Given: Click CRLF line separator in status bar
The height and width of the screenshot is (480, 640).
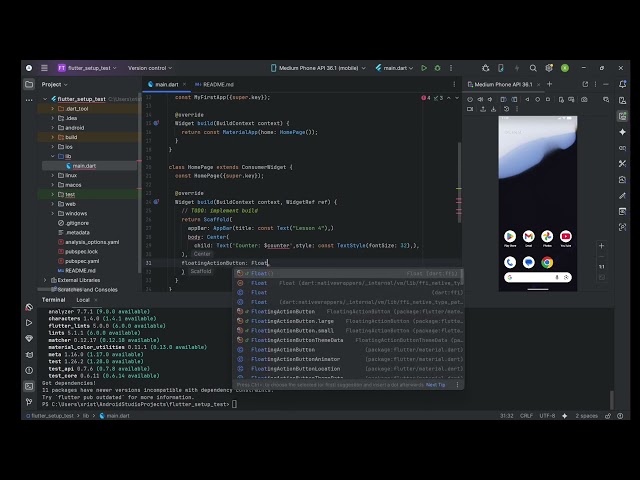Looking at the screenshot, I should [526, 416].
